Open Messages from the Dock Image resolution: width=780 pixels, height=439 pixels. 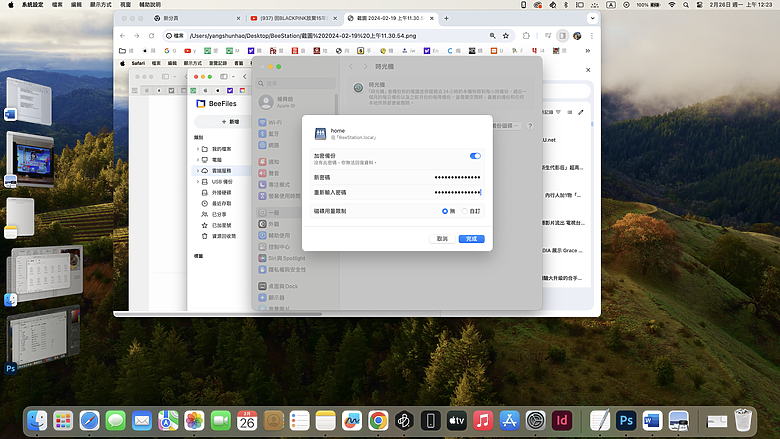pyautogui.click(x=115, y=421)
